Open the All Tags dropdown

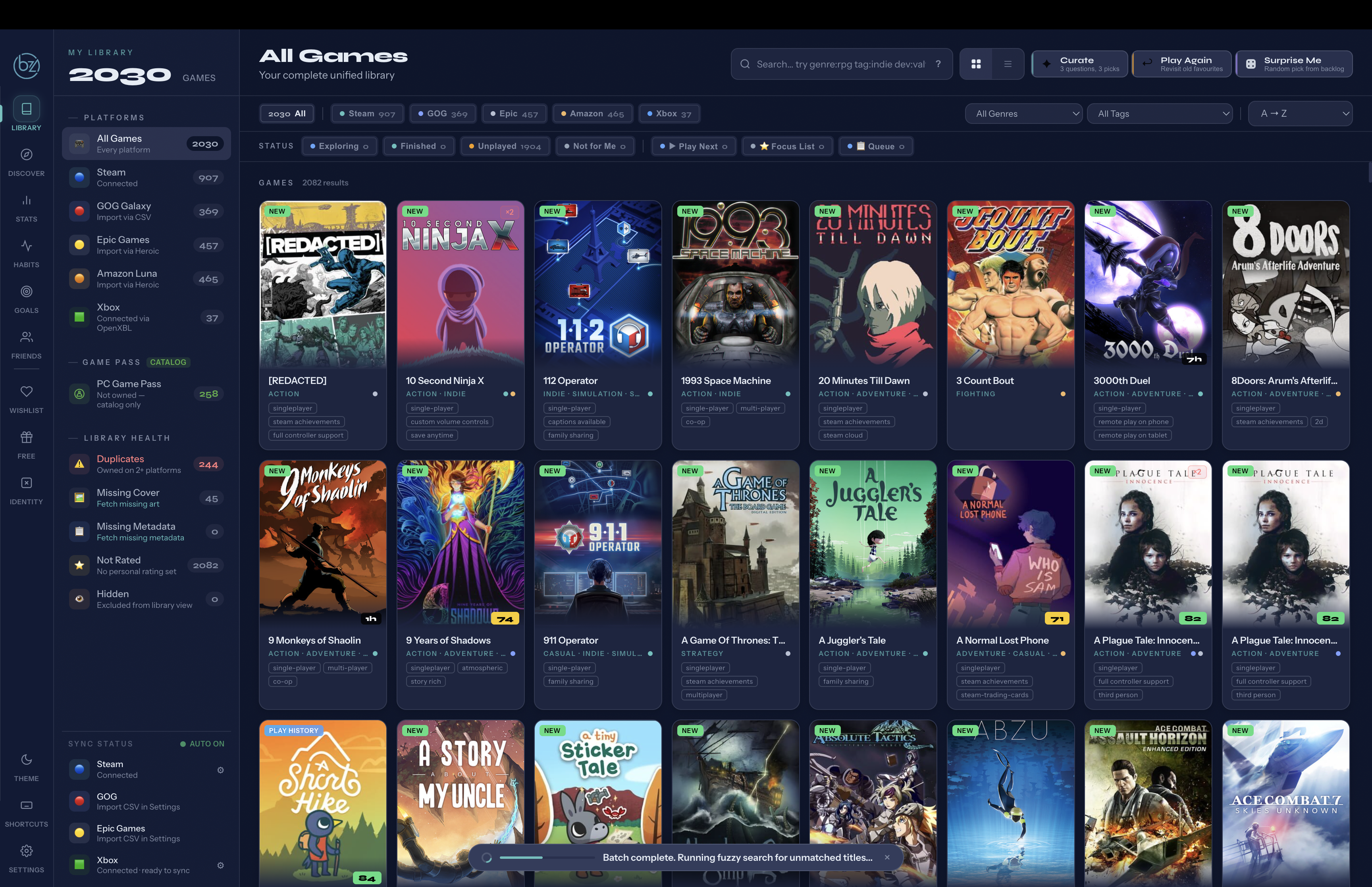pyautogui.click(x=1160, y=114)
